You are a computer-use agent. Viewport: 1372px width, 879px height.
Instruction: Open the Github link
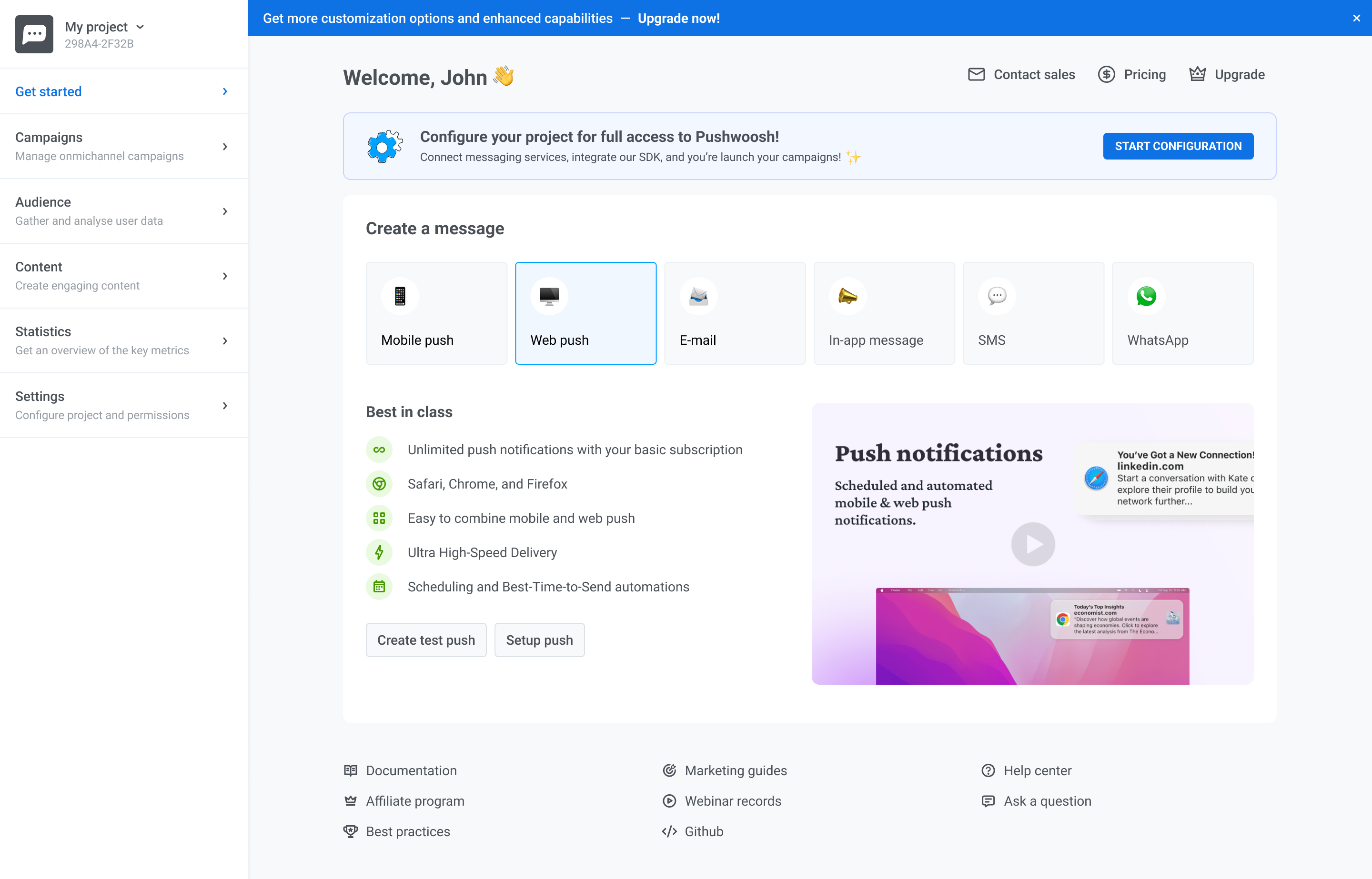point(704,832)
